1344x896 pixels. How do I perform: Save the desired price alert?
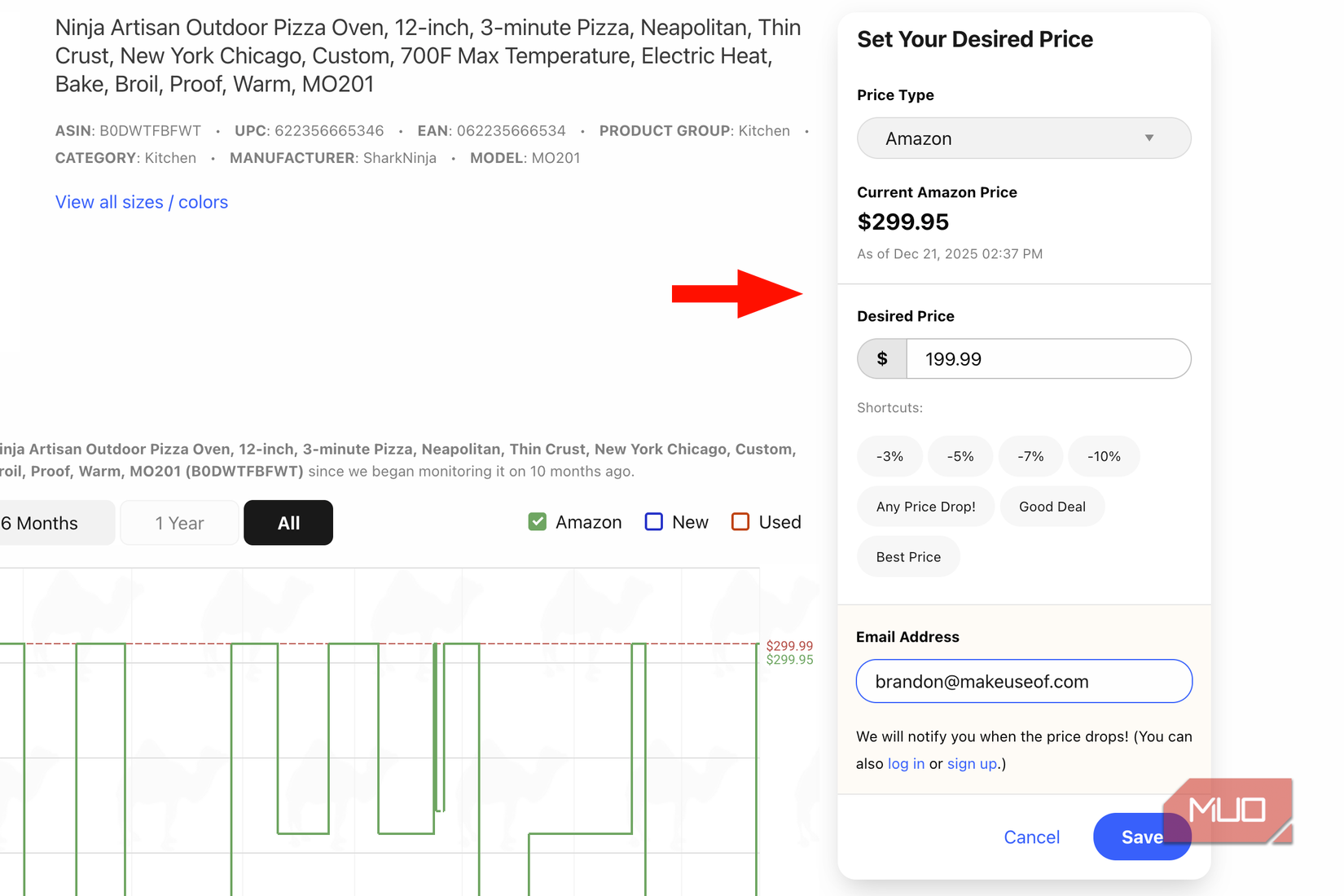click(1141, 837)
